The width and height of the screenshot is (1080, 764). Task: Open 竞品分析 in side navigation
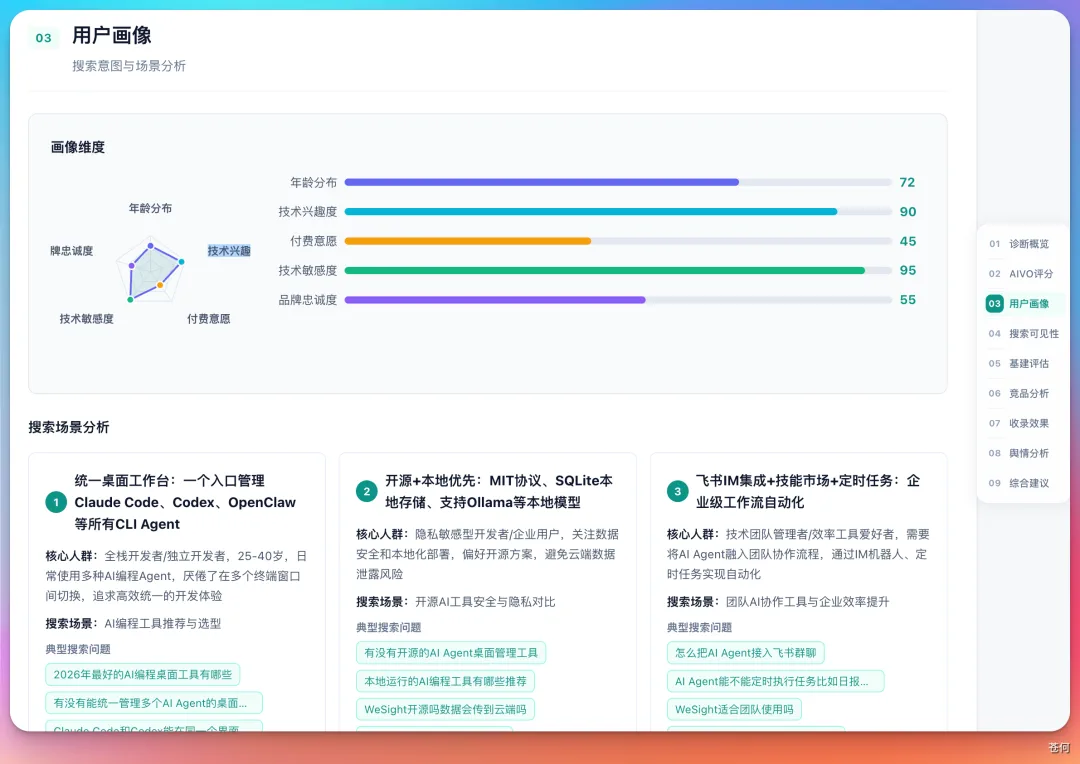pyautogui.click(x=1019, y=393)
